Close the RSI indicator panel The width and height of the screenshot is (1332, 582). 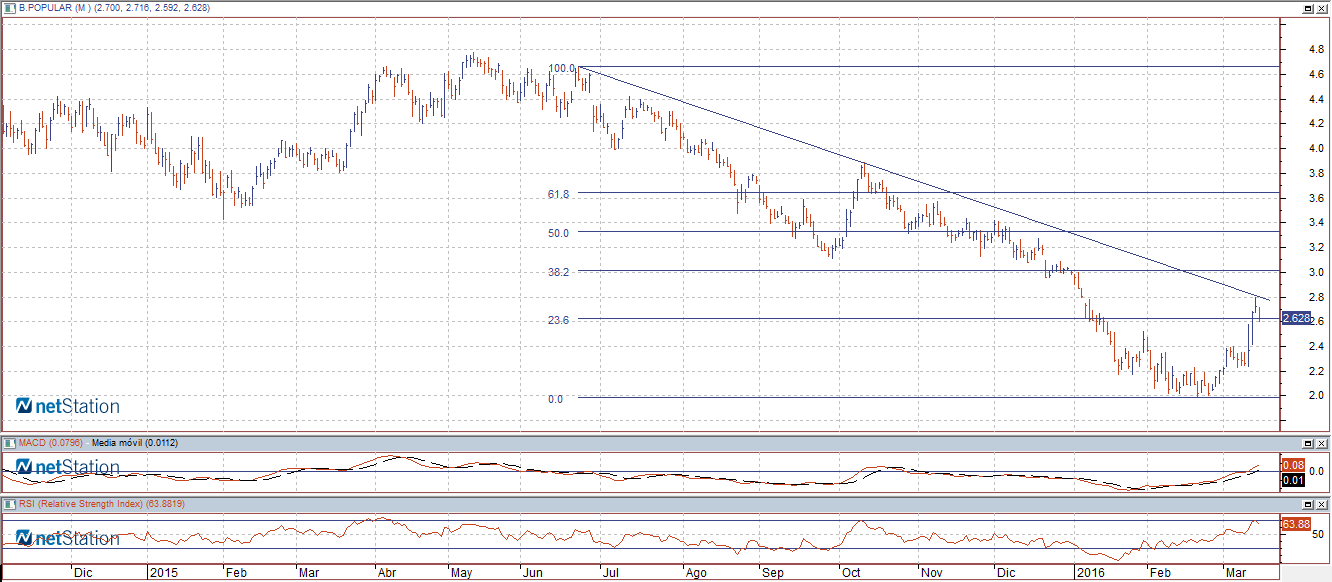tap(1322, 504)
